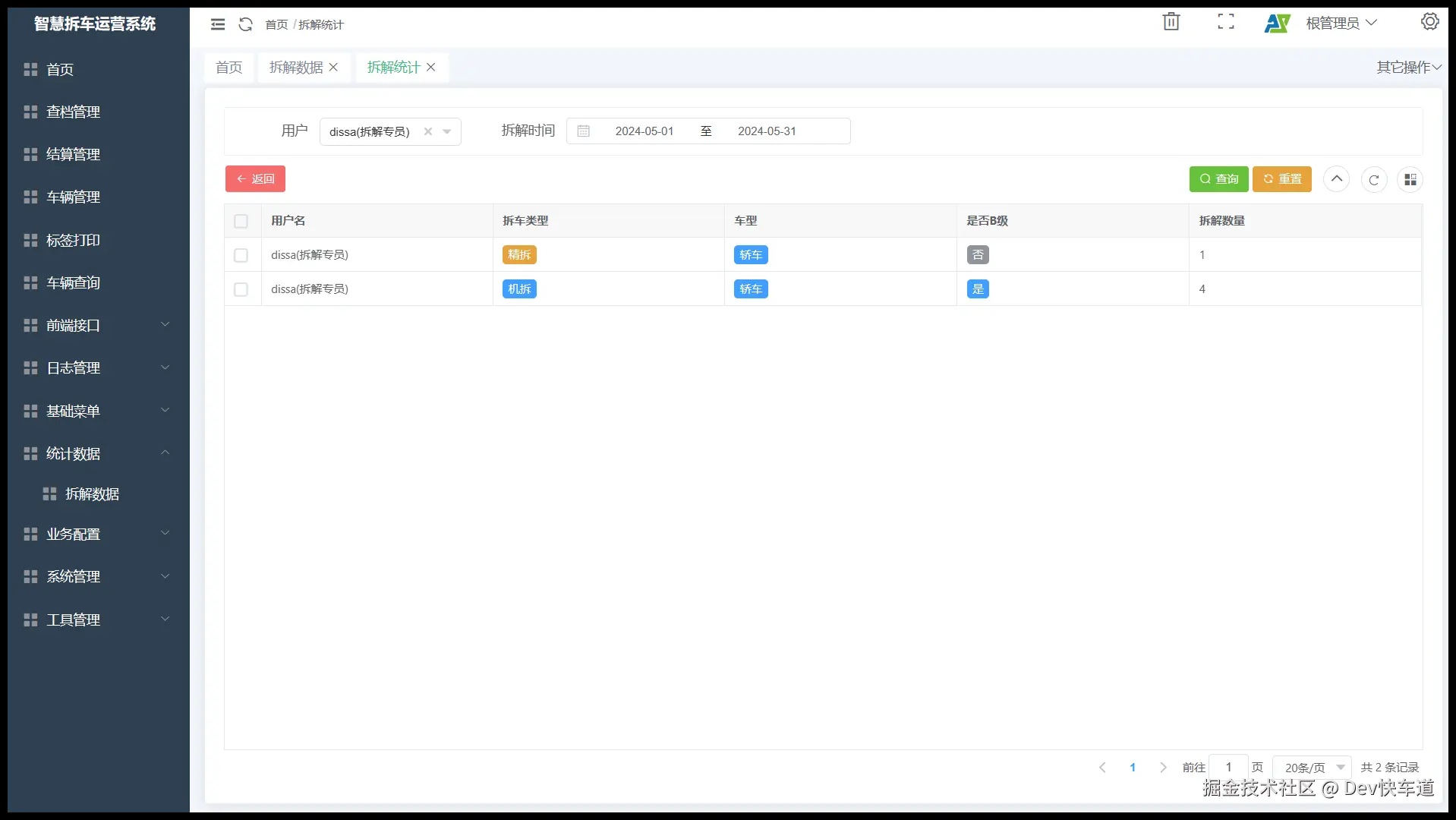Open 标签打印 in the sidebar
Viewport: 1456px width, 820px height.
coord(99,240)
